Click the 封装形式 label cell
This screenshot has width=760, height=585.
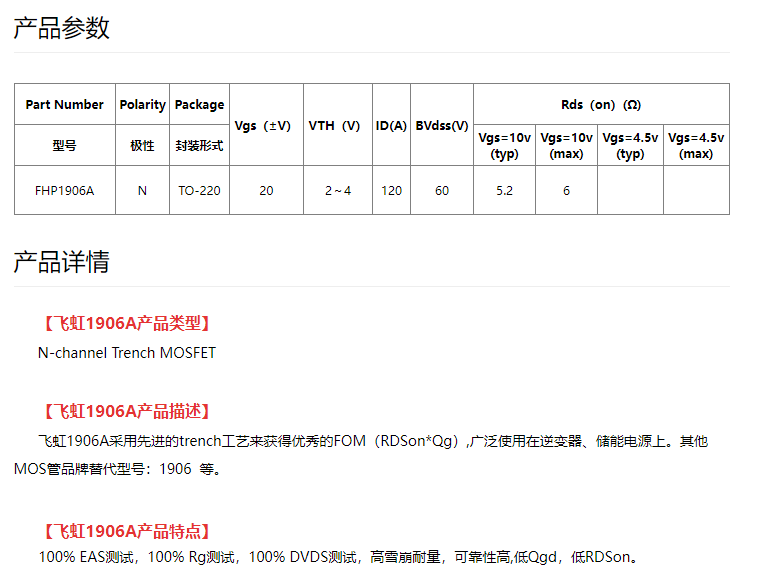click(x=199, y=145)
